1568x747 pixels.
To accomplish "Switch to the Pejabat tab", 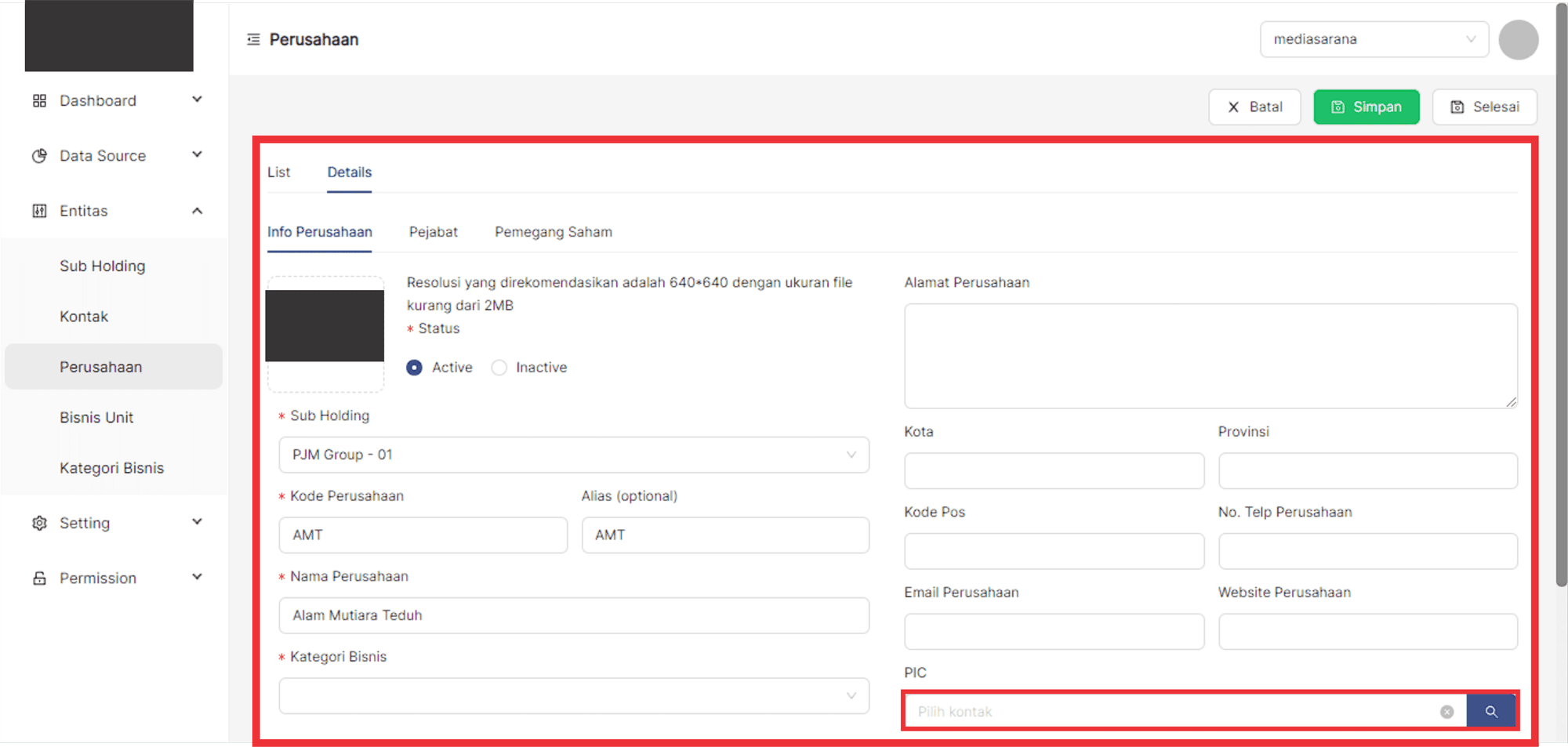I will coord(433,232).
